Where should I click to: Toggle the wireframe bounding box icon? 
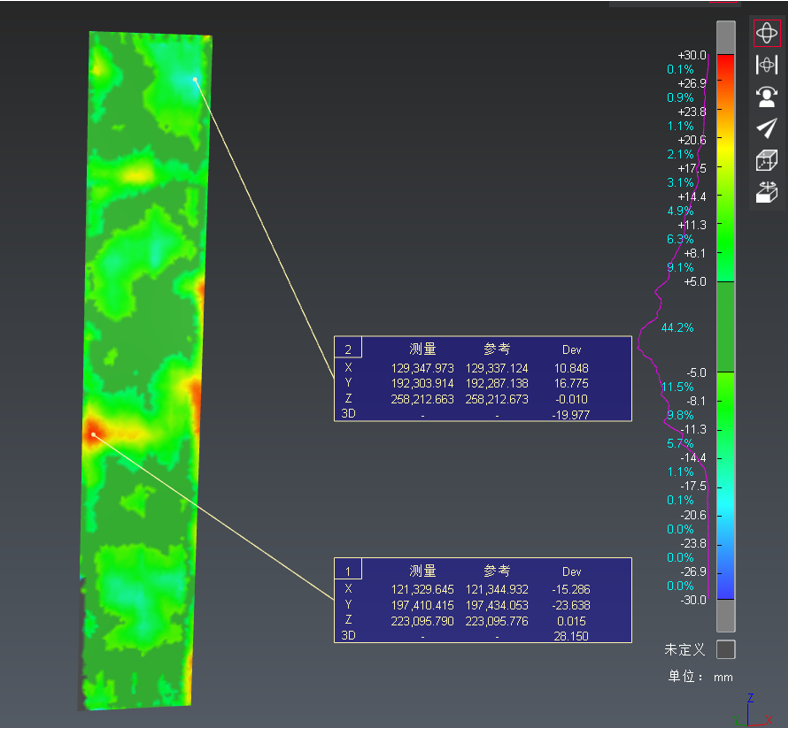[x=766, y=161]
